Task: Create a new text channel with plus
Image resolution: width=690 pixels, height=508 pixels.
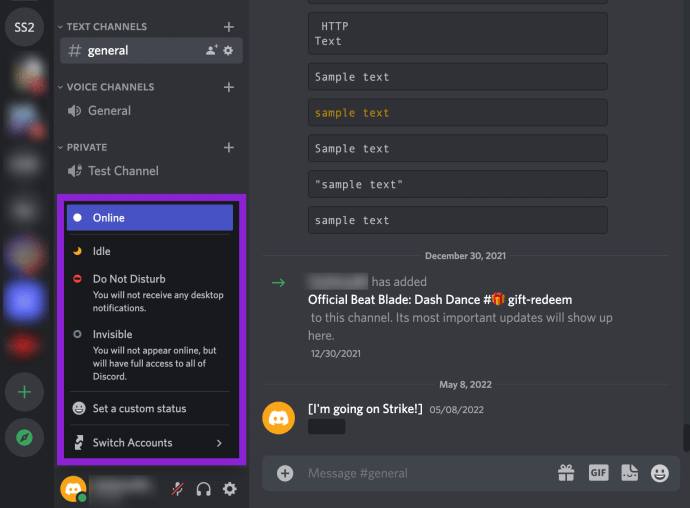Action: click(228, 27)
